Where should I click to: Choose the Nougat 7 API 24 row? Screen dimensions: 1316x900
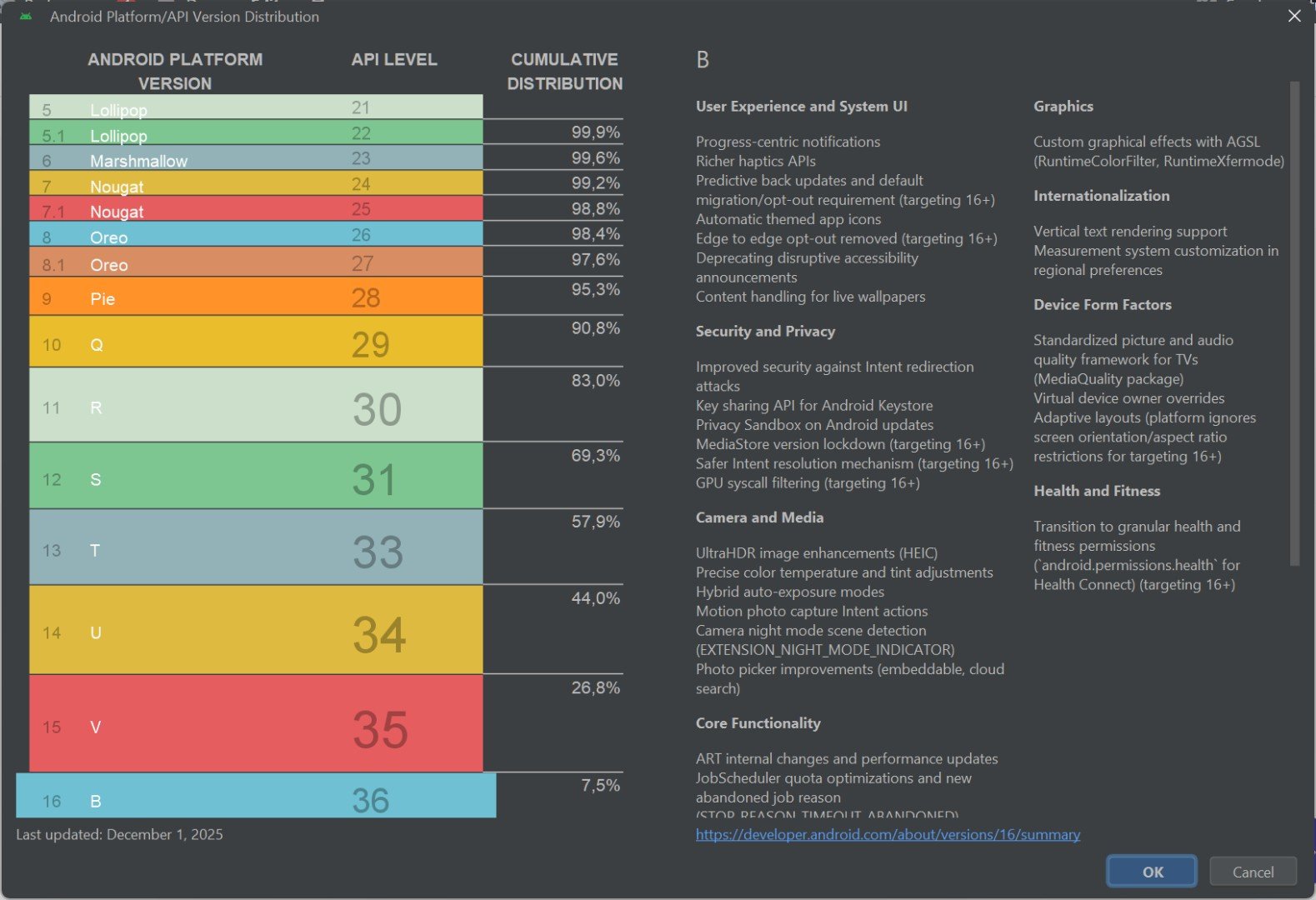pos(256,183)
